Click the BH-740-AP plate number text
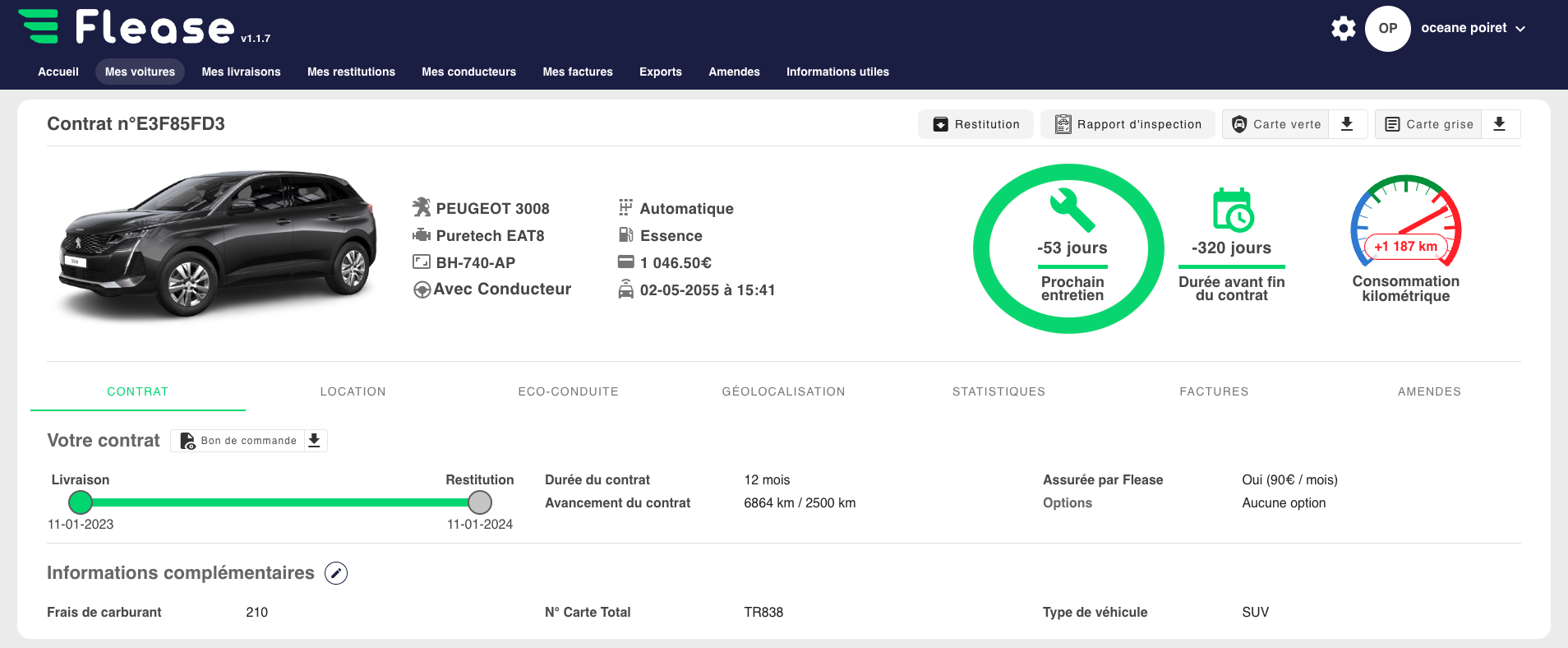The width and height of the screenshot is (1568, 648). tap(476, 262)
